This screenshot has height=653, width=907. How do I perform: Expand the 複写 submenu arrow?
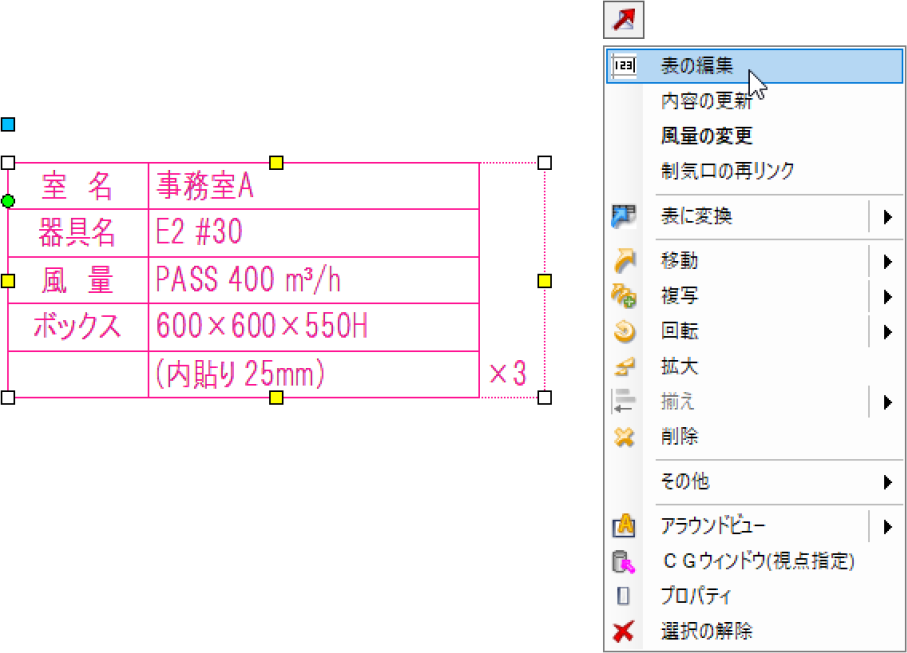pos(887,297)
